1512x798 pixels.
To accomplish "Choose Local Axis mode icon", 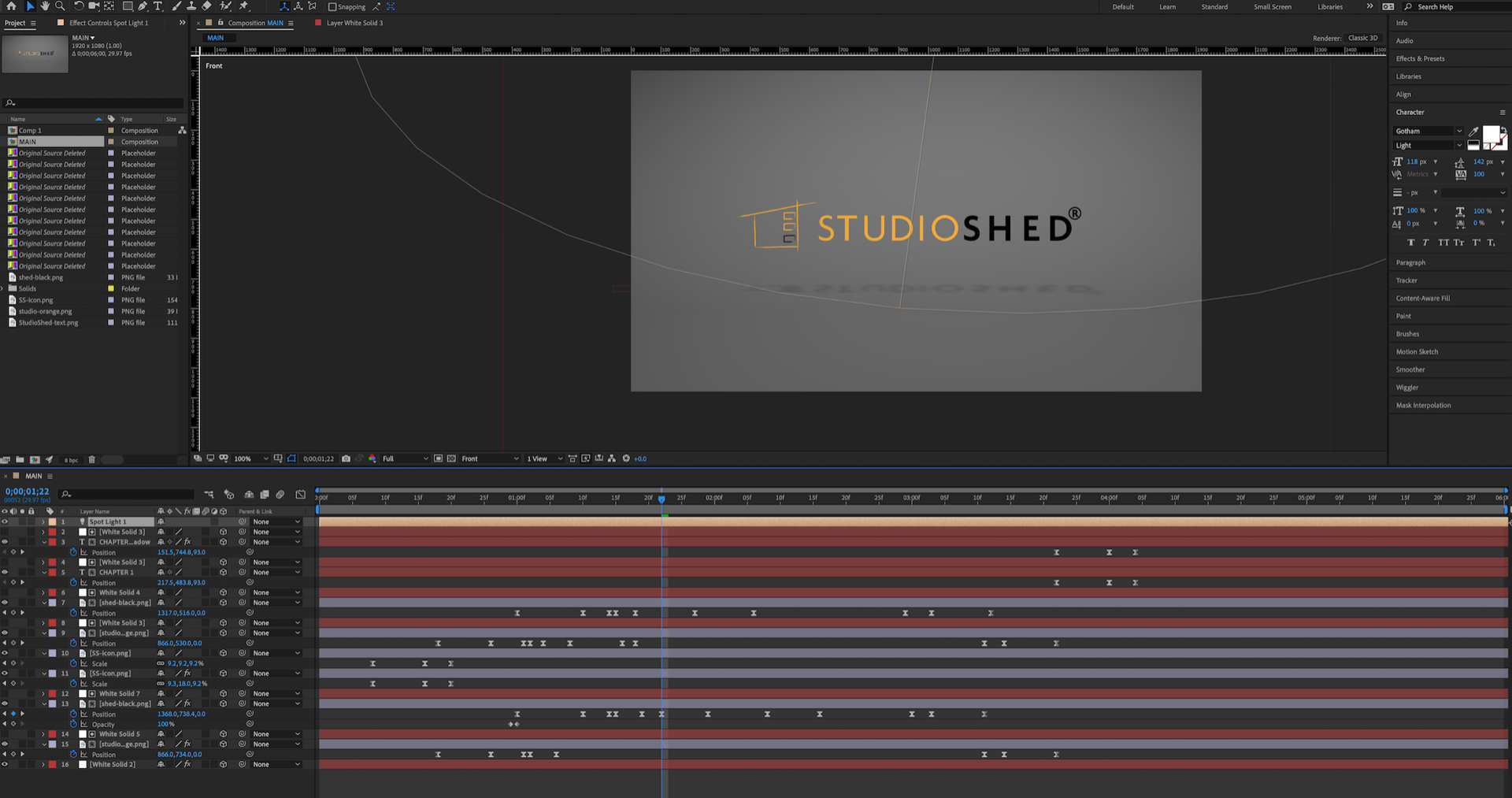I will click(x=284, y=6).
